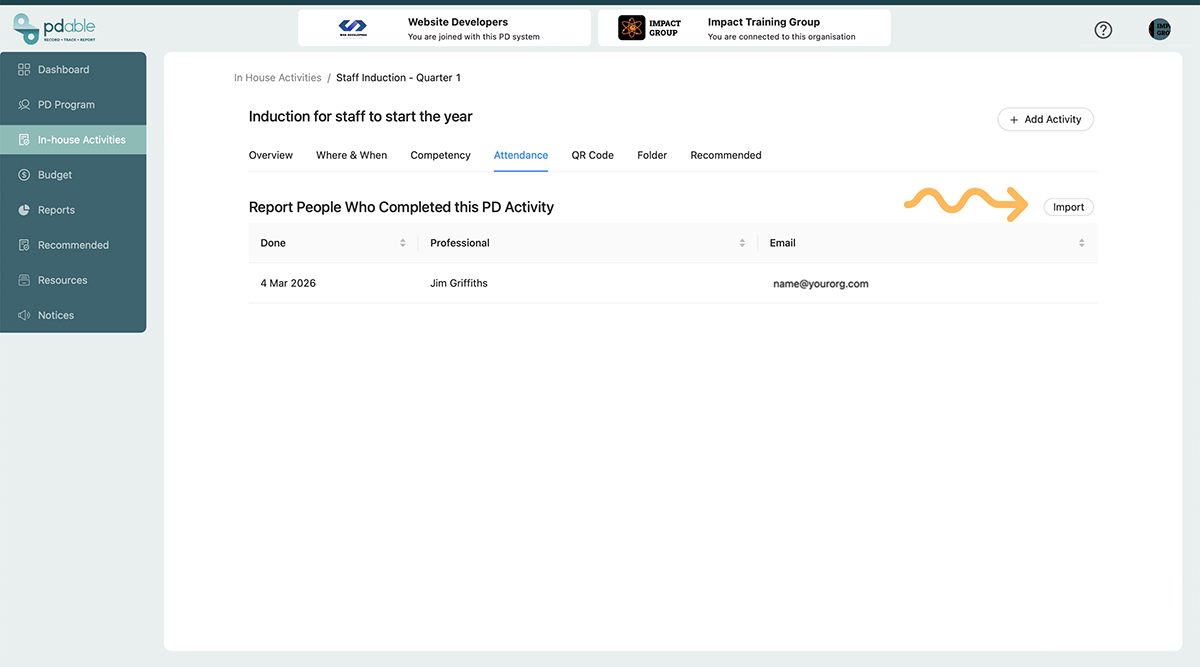Open the user avatar menu

(x=1159, y=30)
